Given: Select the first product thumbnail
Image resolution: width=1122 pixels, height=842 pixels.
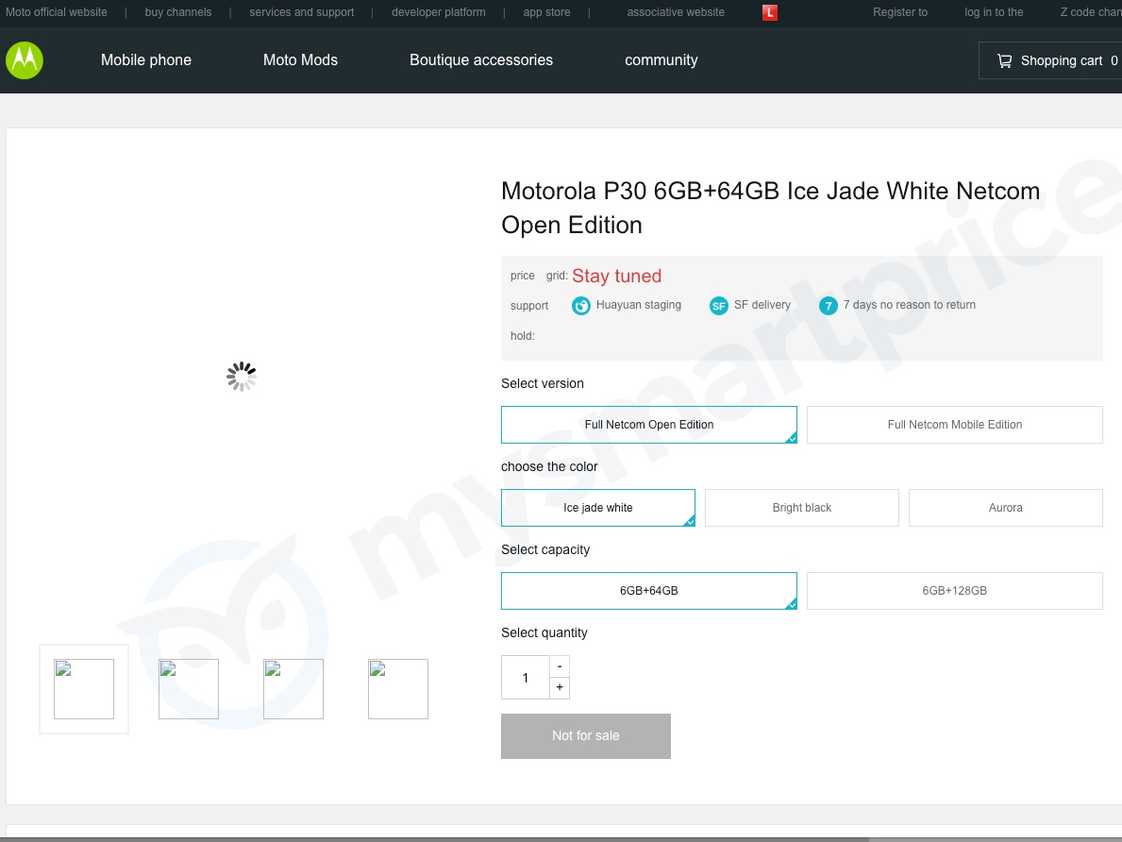Looking at the screenshot, I should [84, 689].
